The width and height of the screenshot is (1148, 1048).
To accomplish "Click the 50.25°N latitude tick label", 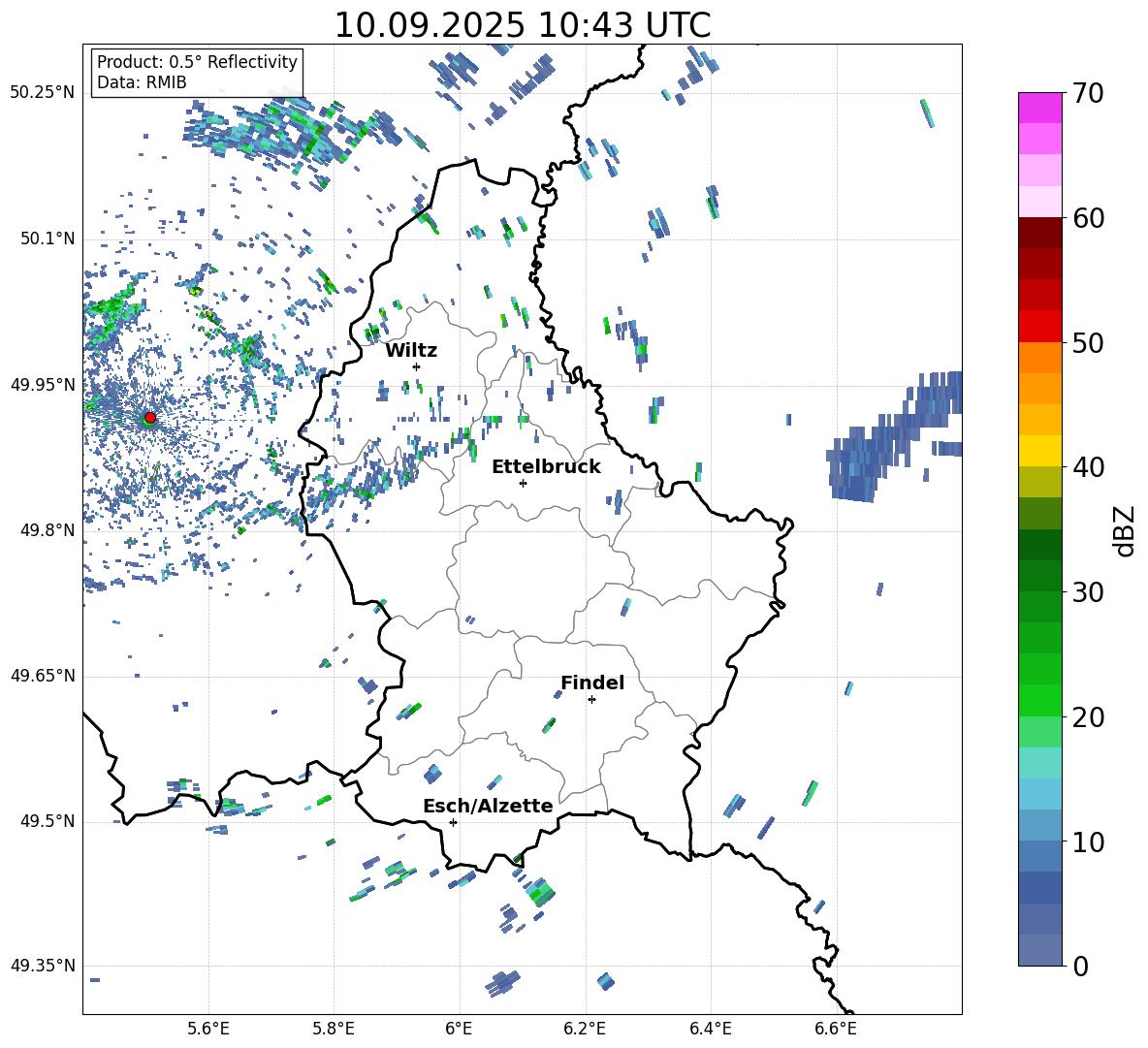I will (43, 93).
